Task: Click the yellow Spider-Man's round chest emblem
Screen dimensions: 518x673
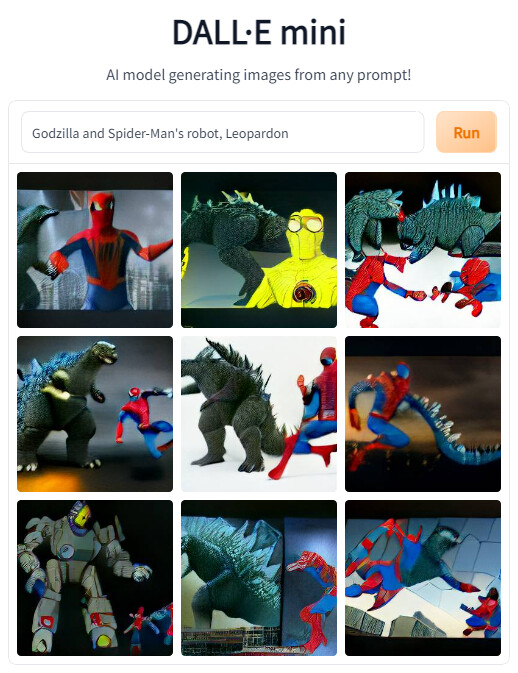Action: [x=302, y=293]
